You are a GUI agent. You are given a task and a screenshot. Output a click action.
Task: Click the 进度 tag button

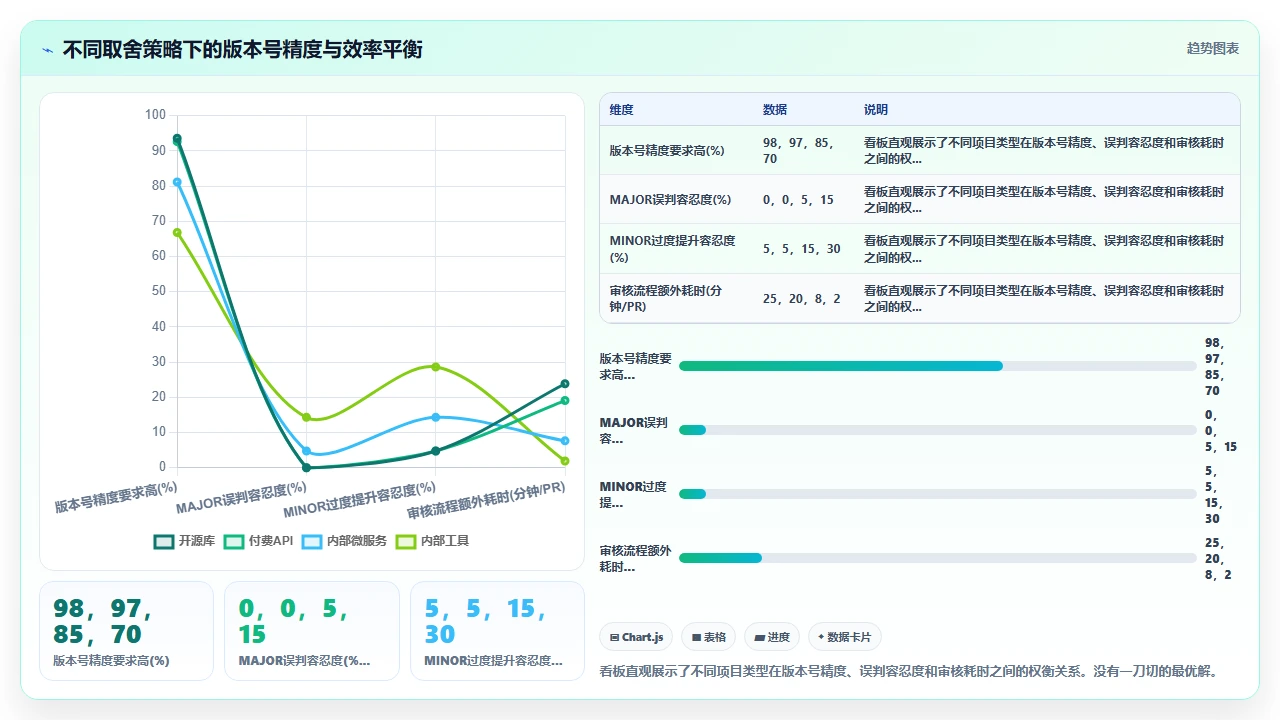pyautogui.click(x=773, y=637)
